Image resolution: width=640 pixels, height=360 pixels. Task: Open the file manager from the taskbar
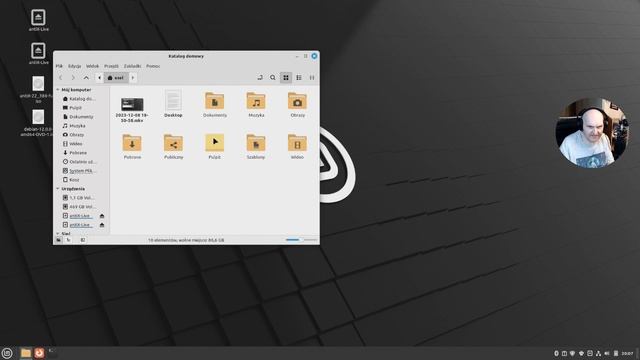point(26,353)
